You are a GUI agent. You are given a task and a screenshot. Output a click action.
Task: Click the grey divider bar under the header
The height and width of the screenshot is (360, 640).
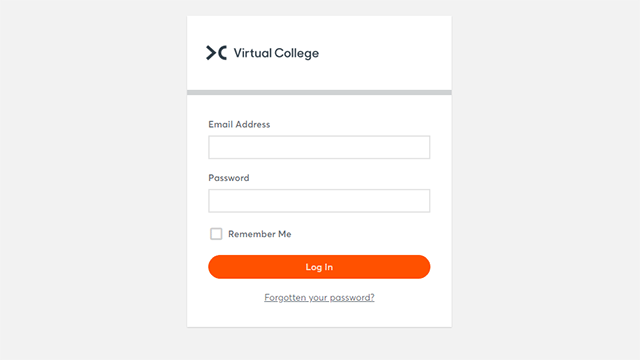(x=319, y=93)
